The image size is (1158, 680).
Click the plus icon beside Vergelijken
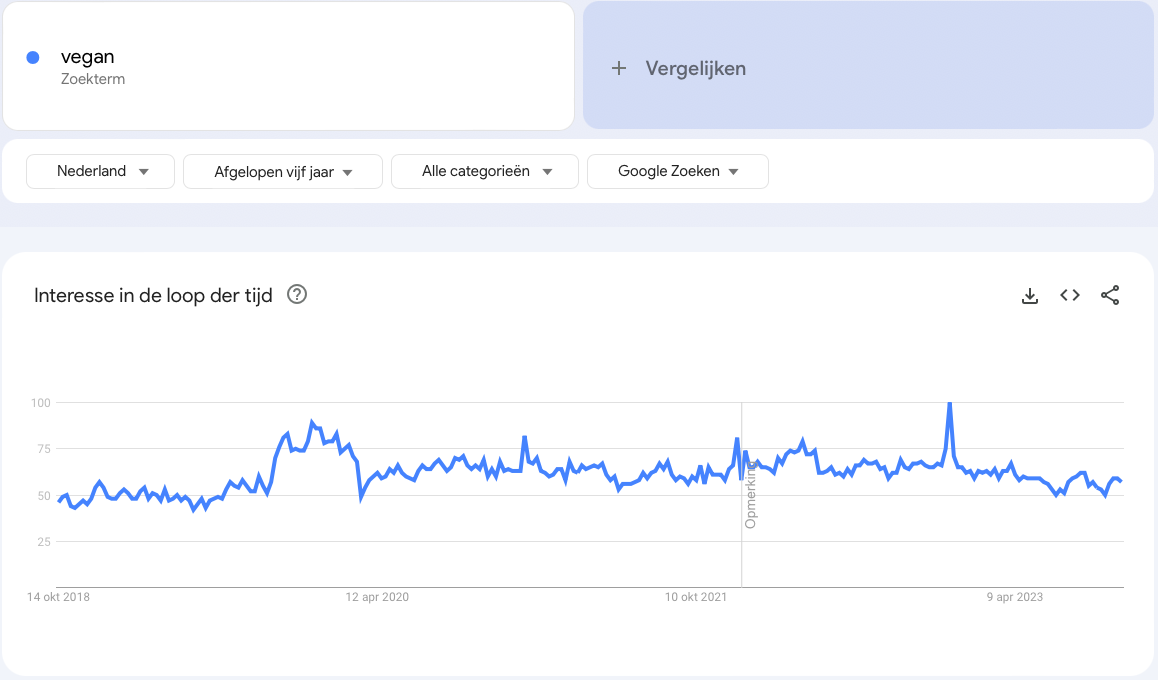pyautogui.click(x=619, y=68)
